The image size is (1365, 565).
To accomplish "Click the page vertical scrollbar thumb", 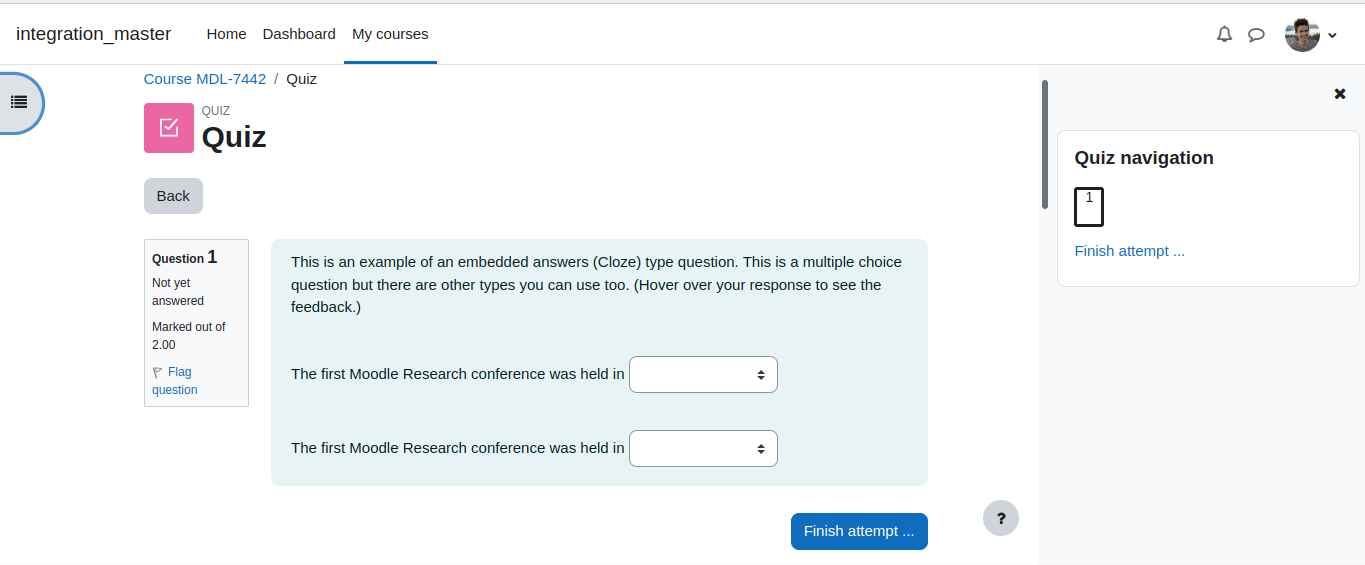I will tap(1044, 144).
